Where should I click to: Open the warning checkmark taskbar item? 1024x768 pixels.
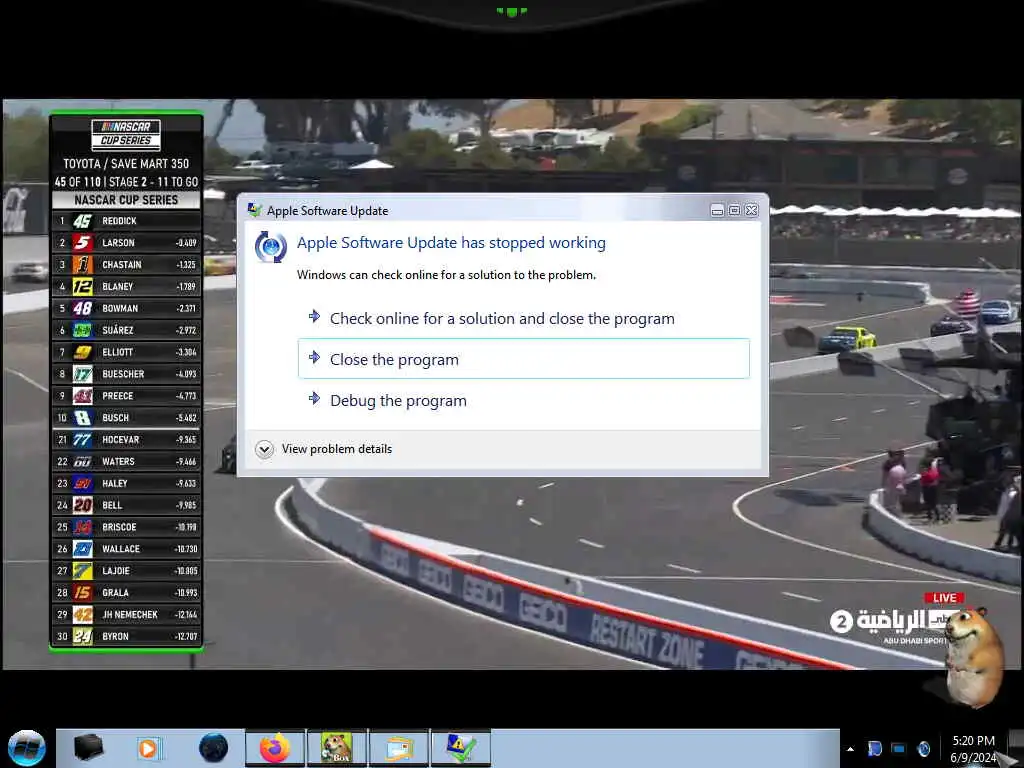tap(460, 748)
